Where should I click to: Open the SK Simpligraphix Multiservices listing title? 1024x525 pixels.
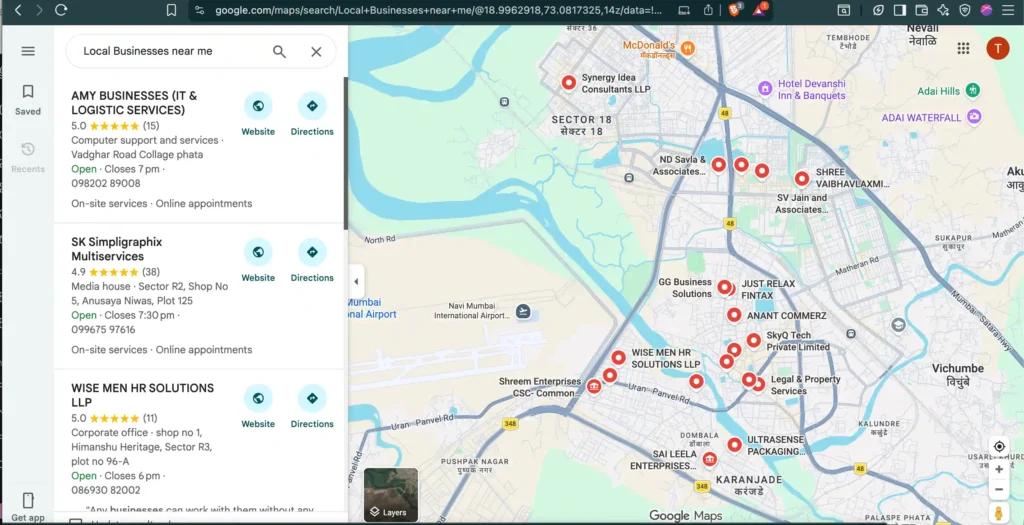[x=117, y=249]
